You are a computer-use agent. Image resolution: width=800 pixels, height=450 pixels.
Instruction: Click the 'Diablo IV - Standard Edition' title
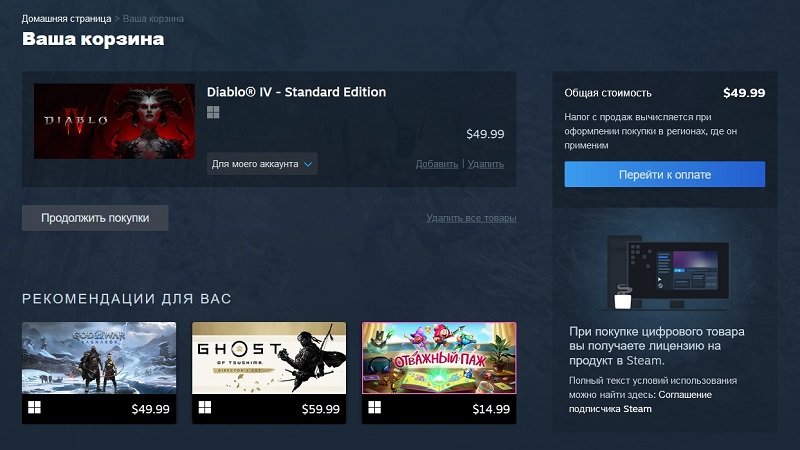296,92
